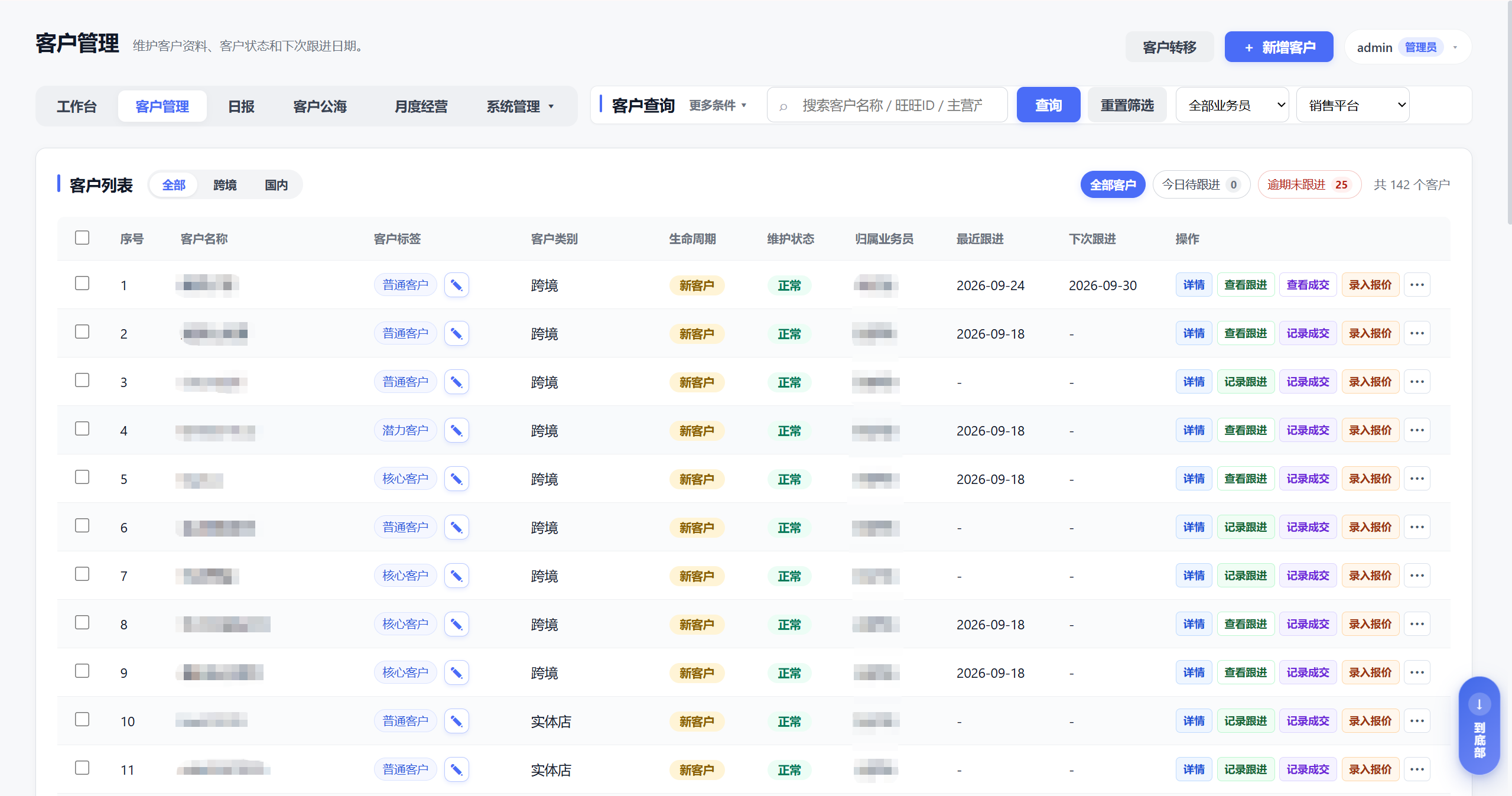
Task: Expand the 系统管理 menu
Action: pos(520,106)
